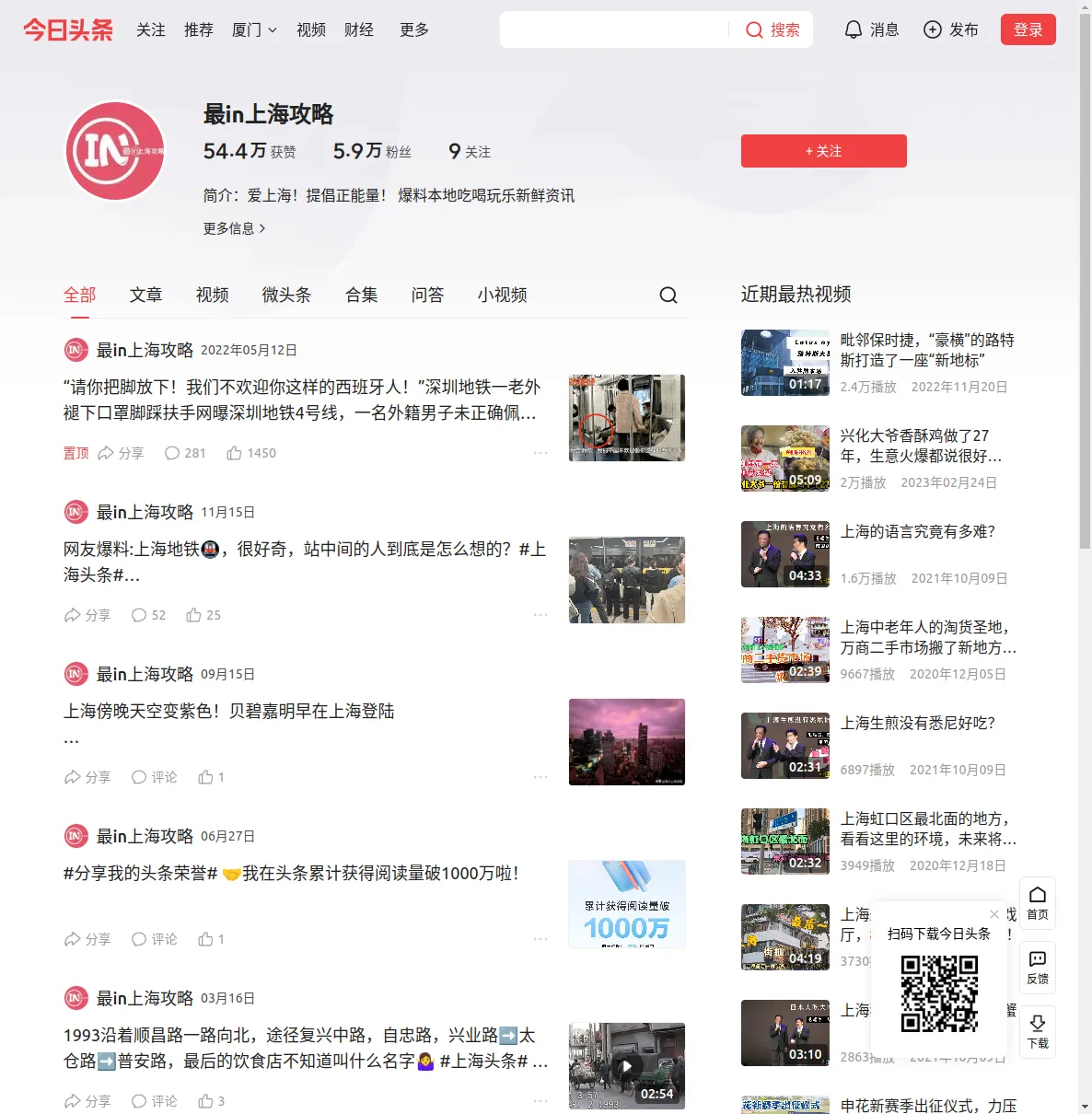Open the 消息 notification bell
This screenshot has width=1092, height=1114.
click(871, 30)
